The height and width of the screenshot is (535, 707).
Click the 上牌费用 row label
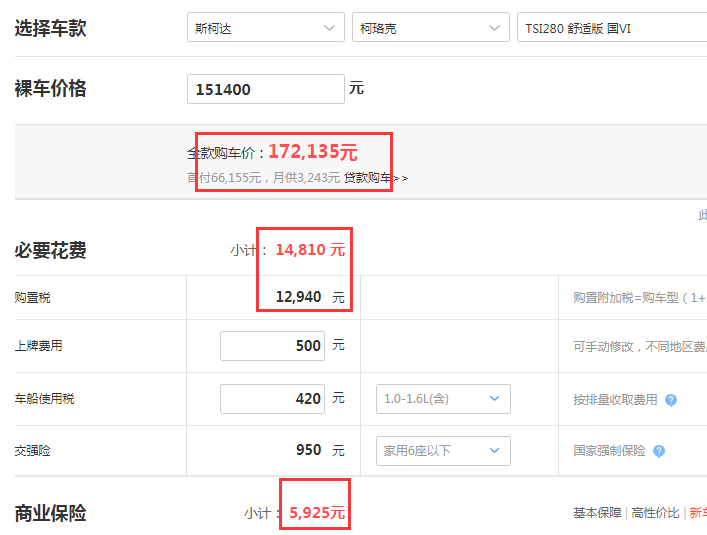coord(38,346)
